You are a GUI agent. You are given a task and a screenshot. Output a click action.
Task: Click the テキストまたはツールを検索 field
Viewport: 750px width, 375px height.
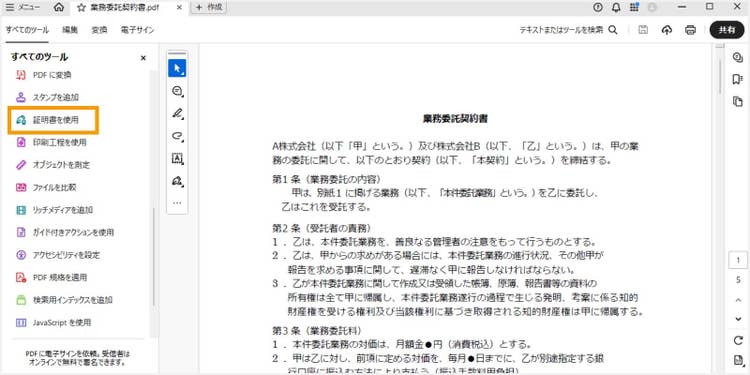pos(562,30)
